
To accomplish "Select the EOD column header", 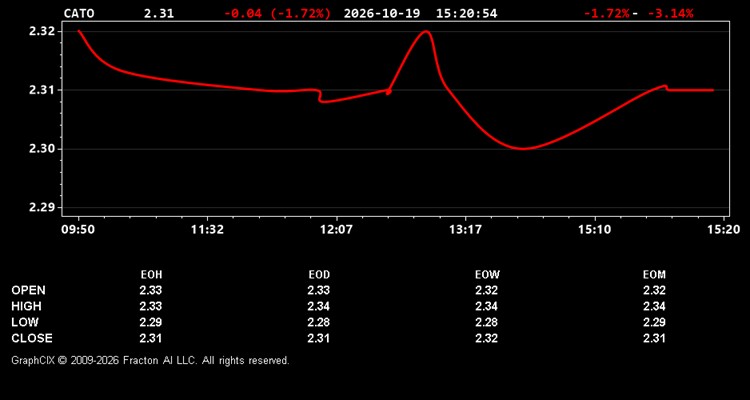I will [319, 275].
